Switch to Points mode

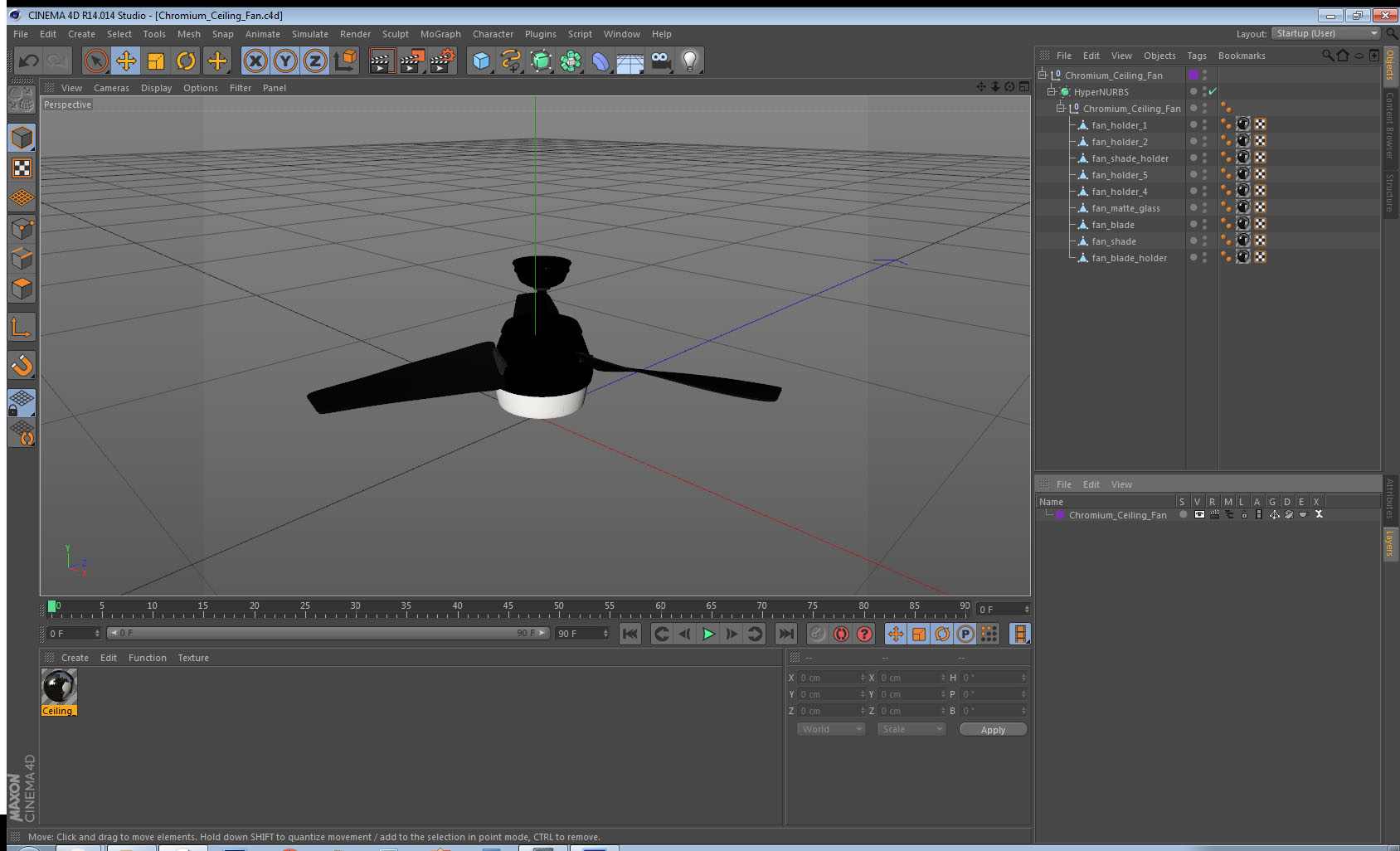click(x=22, y=228)
